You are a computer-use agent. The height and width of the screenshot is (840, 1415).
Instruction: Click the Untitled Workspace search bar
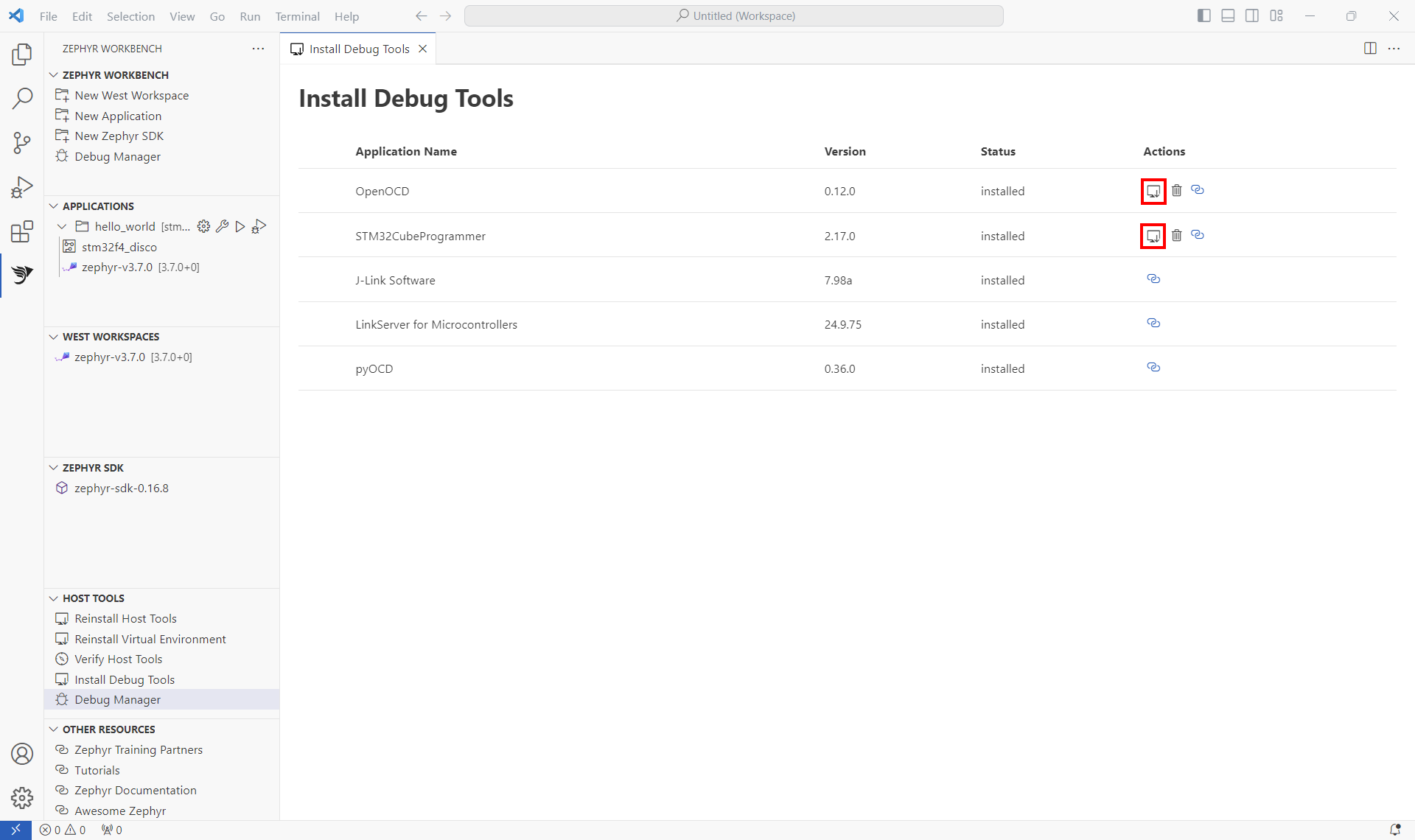734,15
